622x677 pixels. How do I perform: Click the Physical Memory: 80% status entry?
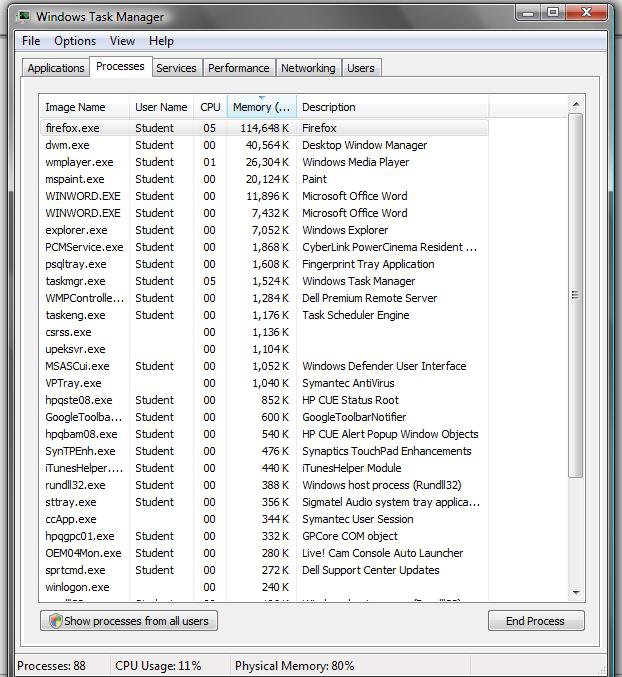click(294, 665)
